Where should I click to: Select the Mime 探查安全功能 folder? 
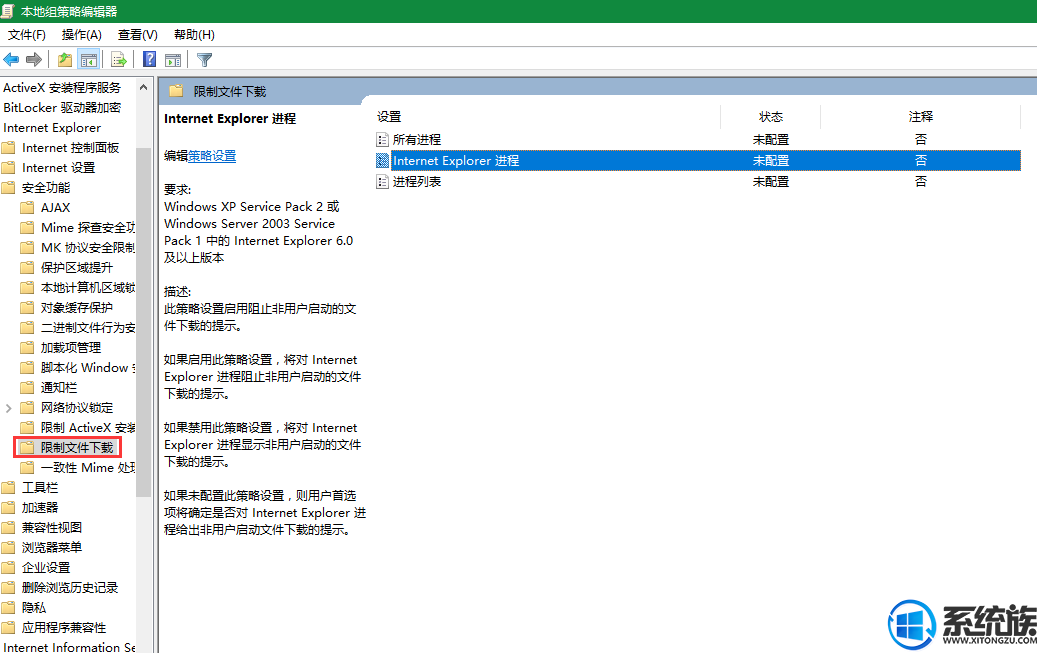pos(78,228)
